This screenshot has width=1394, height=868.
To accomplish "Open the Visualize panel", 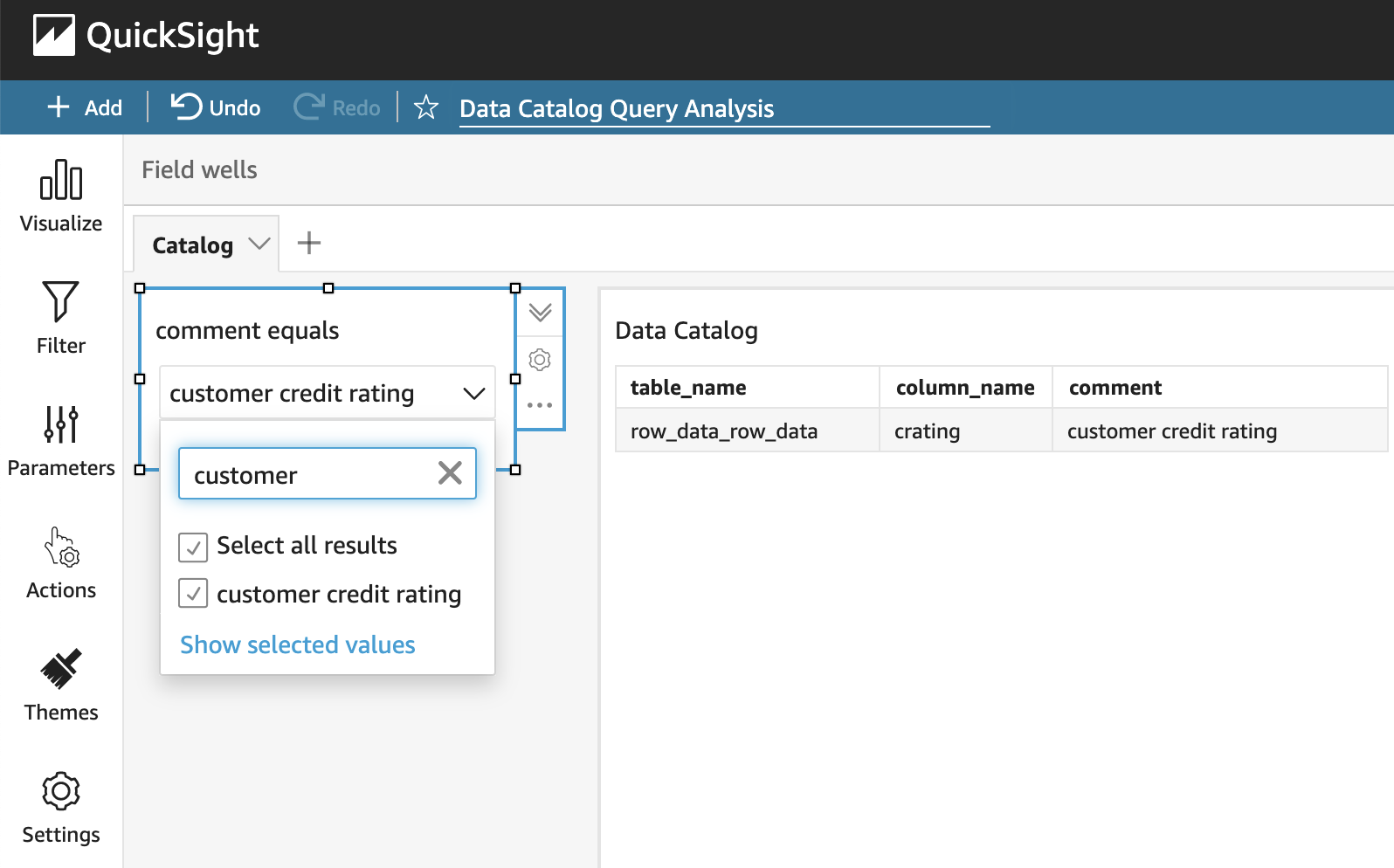I will (x=61, y=196).
